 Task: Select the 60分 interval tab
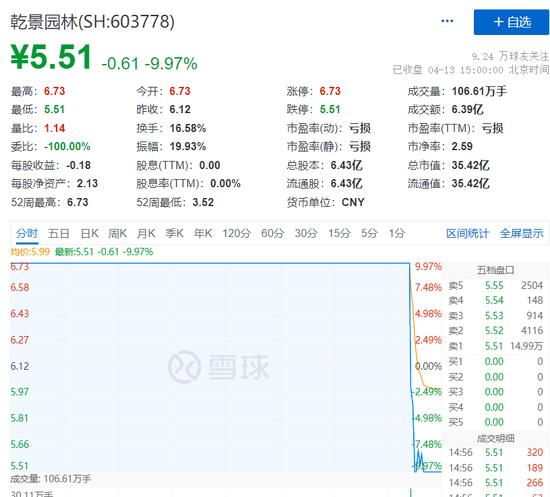[272, 233]
